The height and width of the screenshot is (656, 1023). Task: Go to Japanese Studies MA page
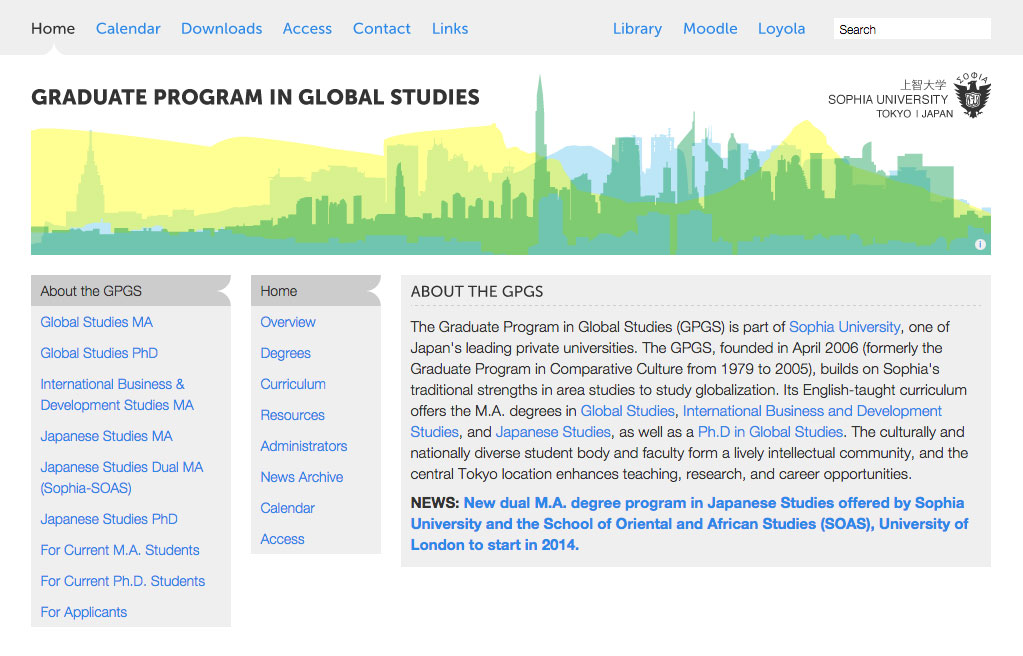tap(106, 436)
